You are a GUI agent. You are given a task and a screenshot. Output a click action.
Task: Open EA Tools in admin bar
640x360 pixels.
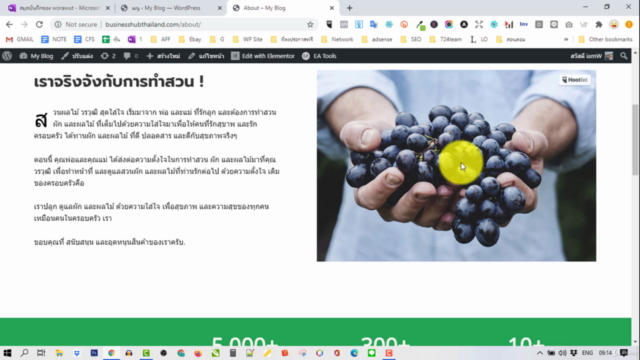pos(319,56)
